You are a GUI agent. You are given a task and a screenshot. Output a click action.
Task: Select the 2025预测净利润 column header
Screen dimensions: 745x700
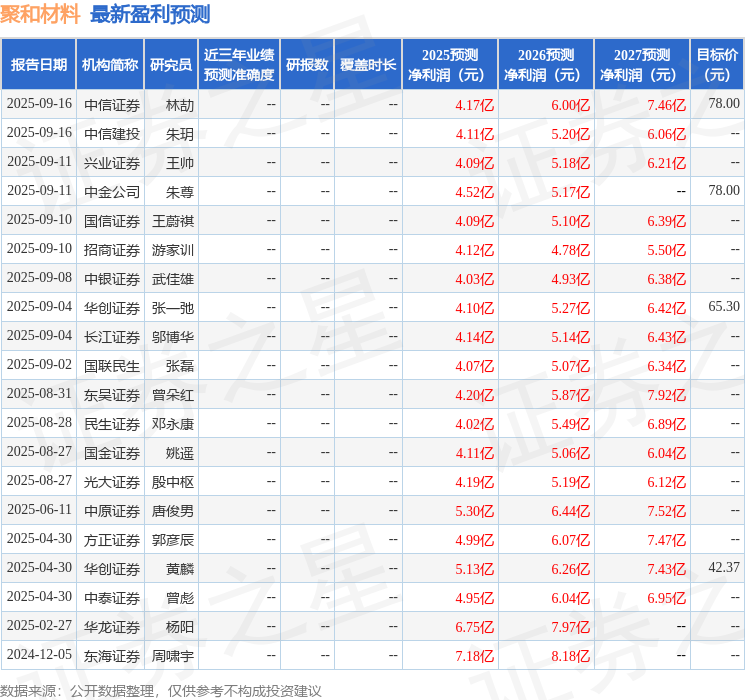coord(450,64)
